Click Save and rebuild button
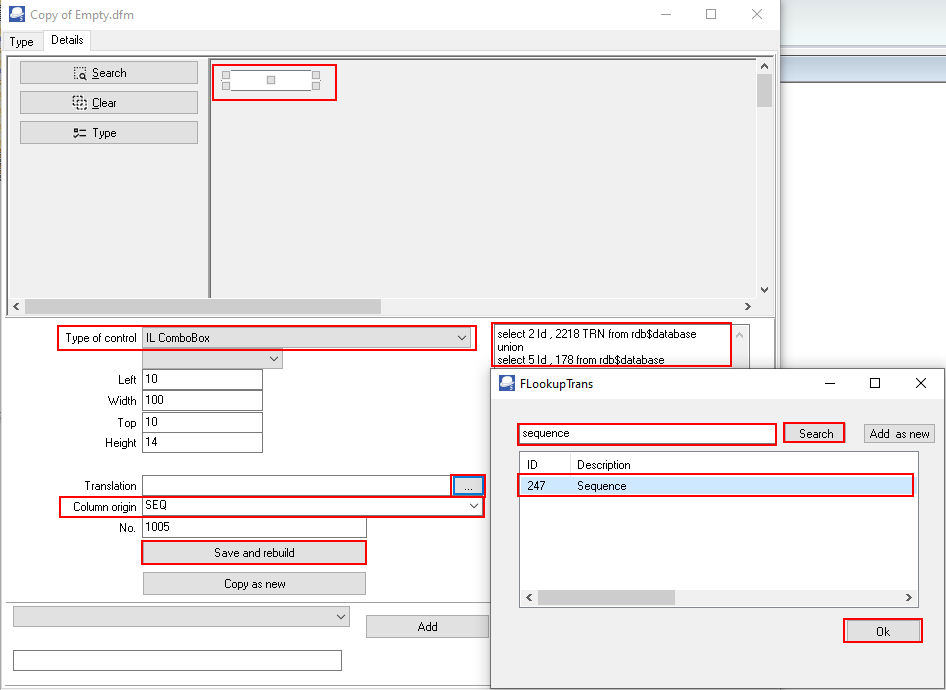 pos(254,552)
